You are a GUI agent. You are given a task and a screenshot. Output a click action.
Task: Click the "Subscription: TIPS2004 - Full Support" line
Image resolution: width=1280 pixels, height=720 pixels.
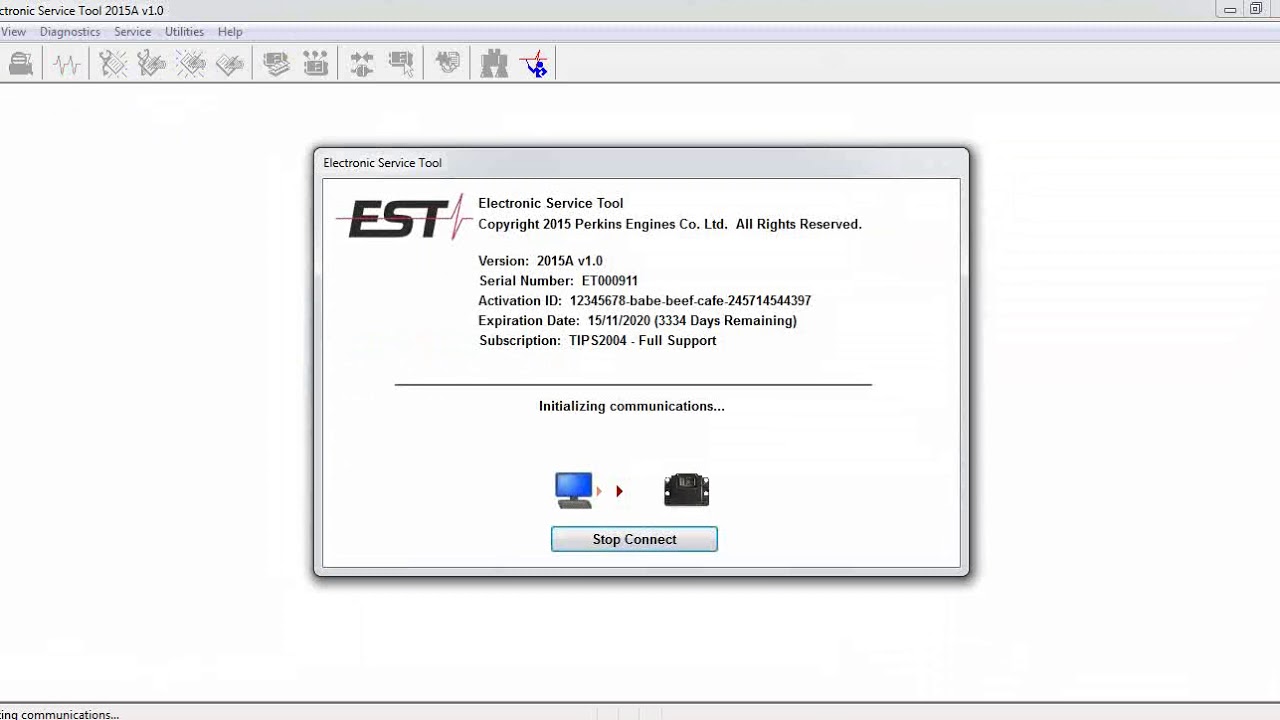(x=598, y=341)
